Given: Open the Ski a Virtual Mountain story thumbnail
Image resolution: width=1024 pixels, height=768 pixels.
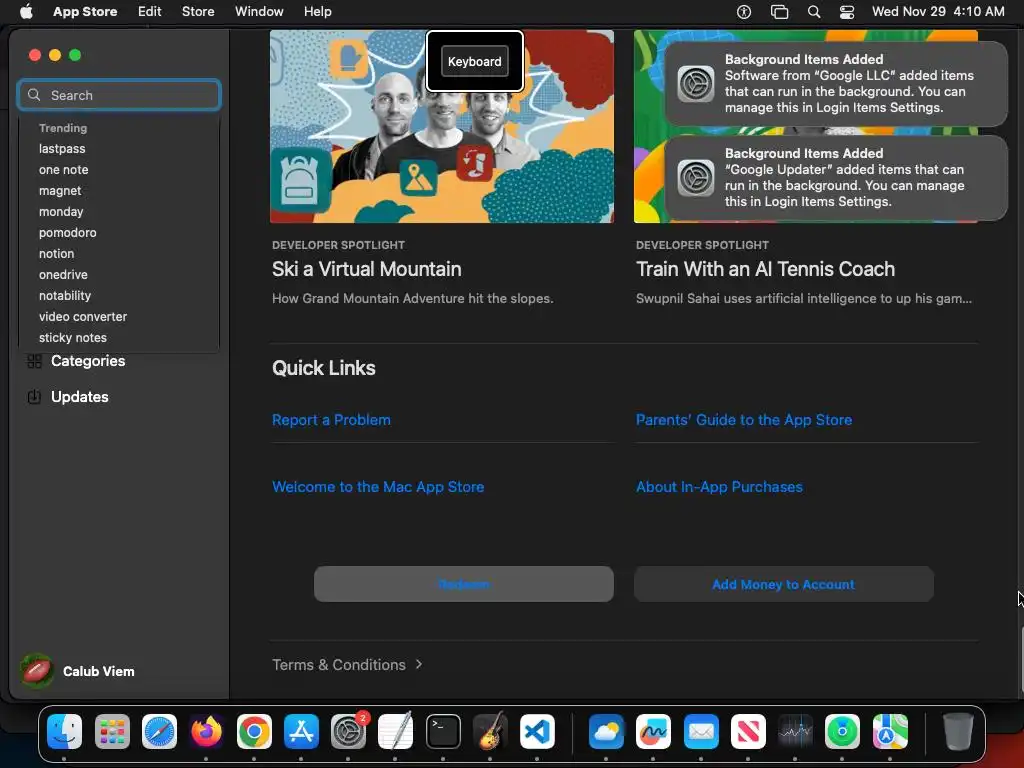Looking at the screenshot, I should click(441, 126).
